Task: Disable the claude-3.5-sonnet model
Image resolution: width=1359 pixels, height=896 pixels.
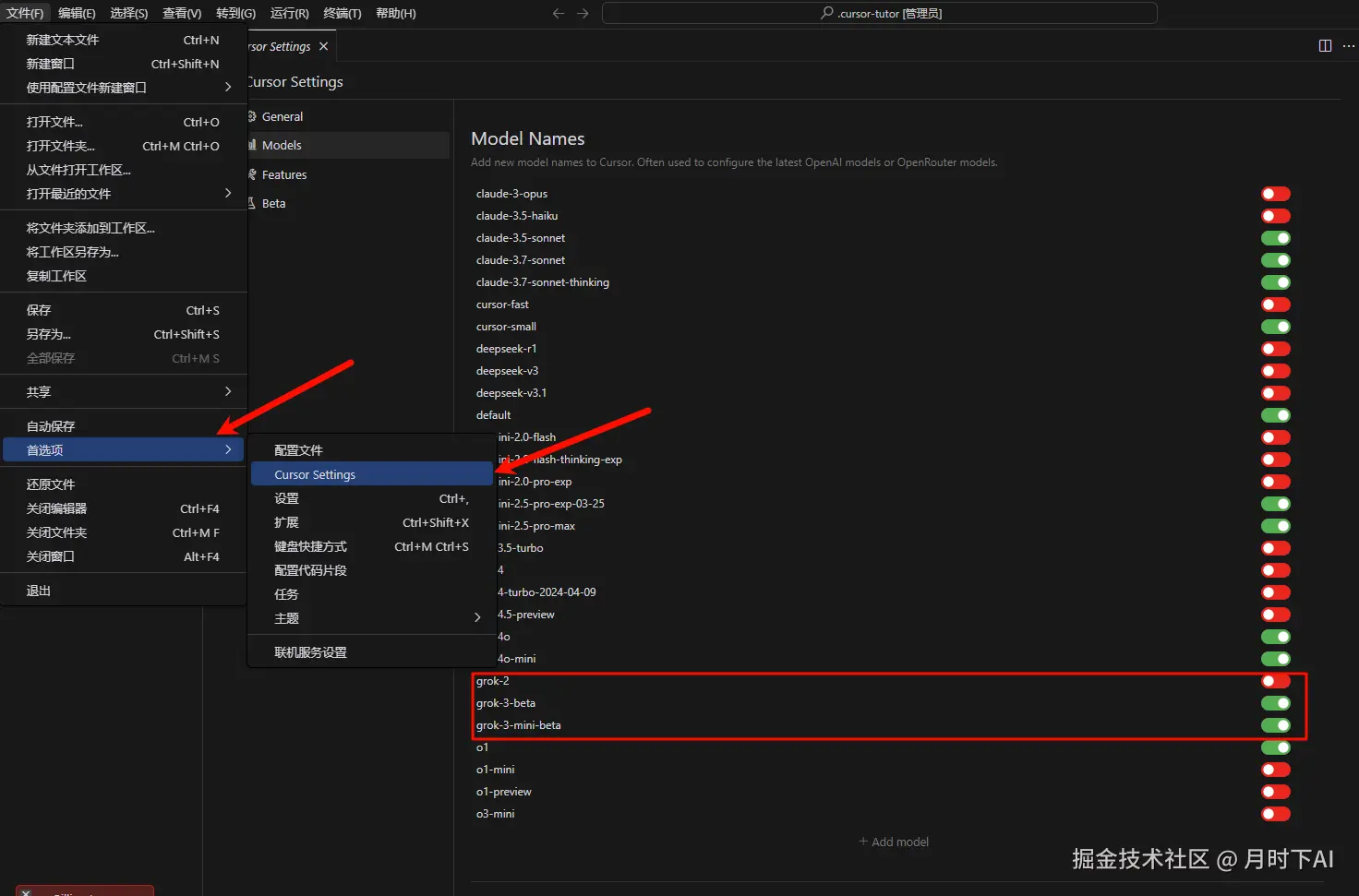Action: click(1276, 238)
